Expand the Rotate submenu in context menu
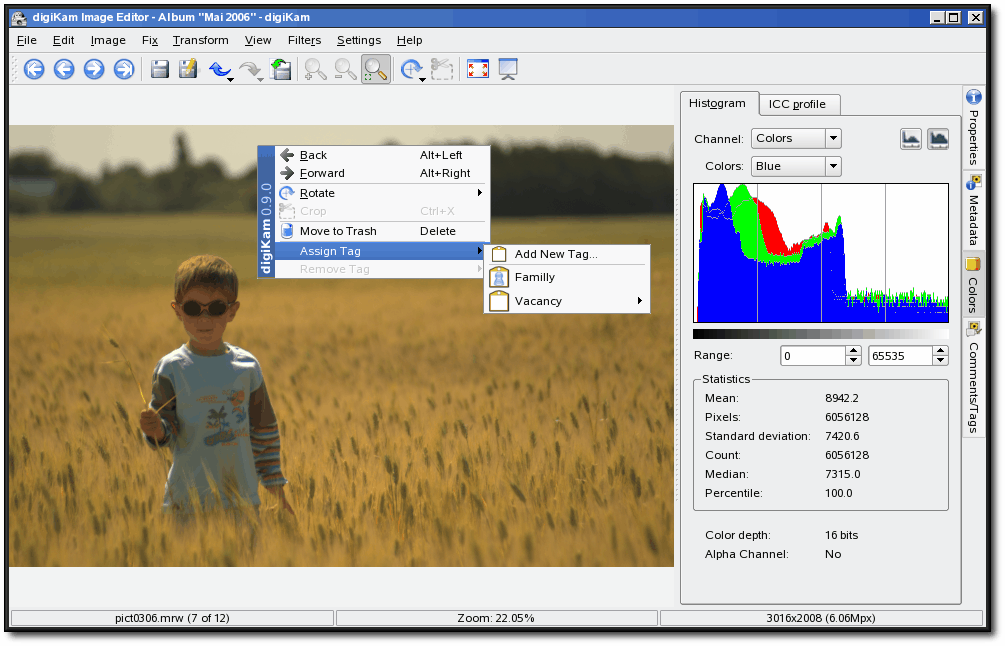This screenshot has height=646, width=1005. [x=382, y=193]
